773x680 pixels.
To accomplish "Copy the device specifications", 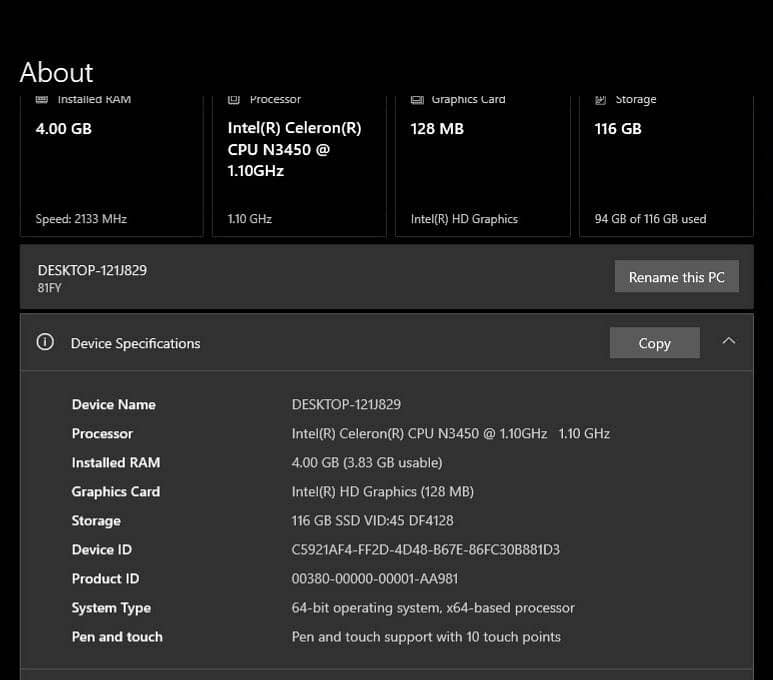I will click(x=654, y=343).
